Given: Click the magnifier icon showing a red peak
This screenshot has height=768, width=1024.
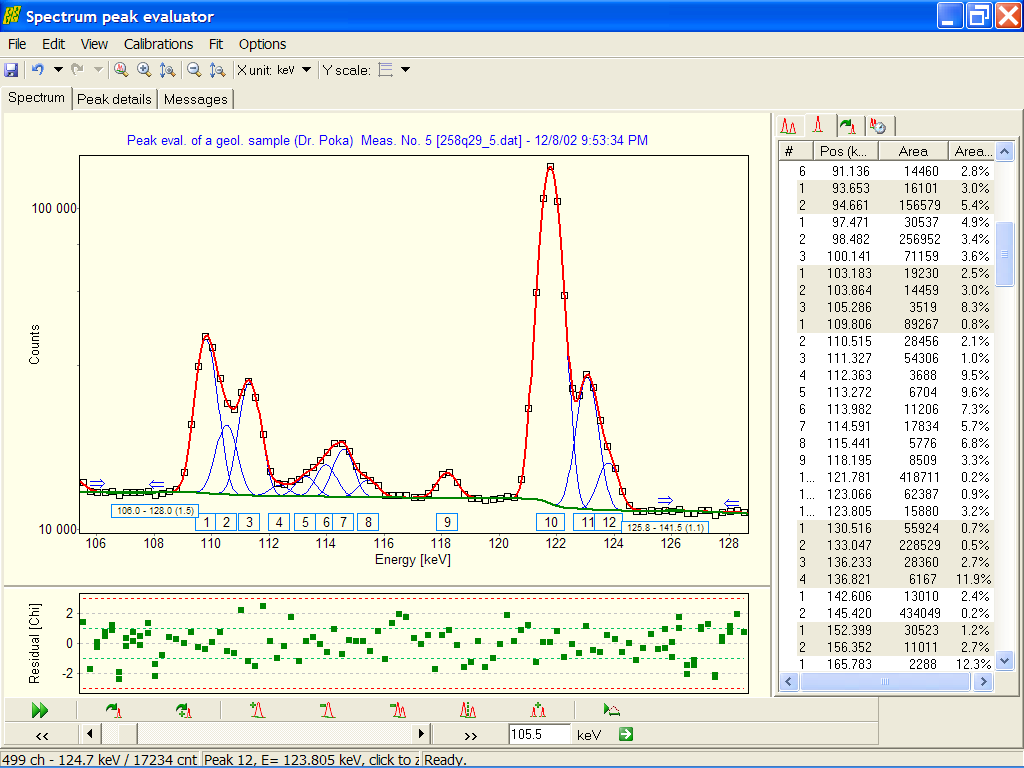Looking at the screenshot, I should click(121, 70).
